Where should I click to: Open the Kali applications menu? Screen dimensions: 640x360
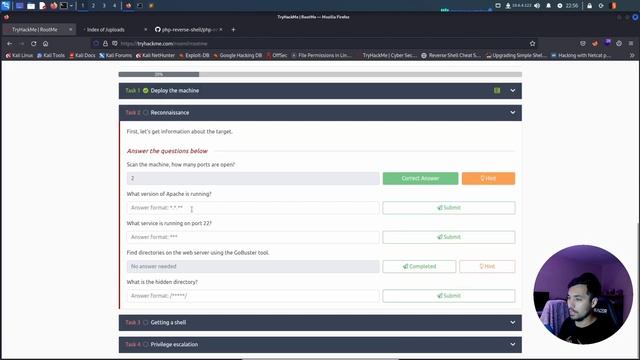6,5
